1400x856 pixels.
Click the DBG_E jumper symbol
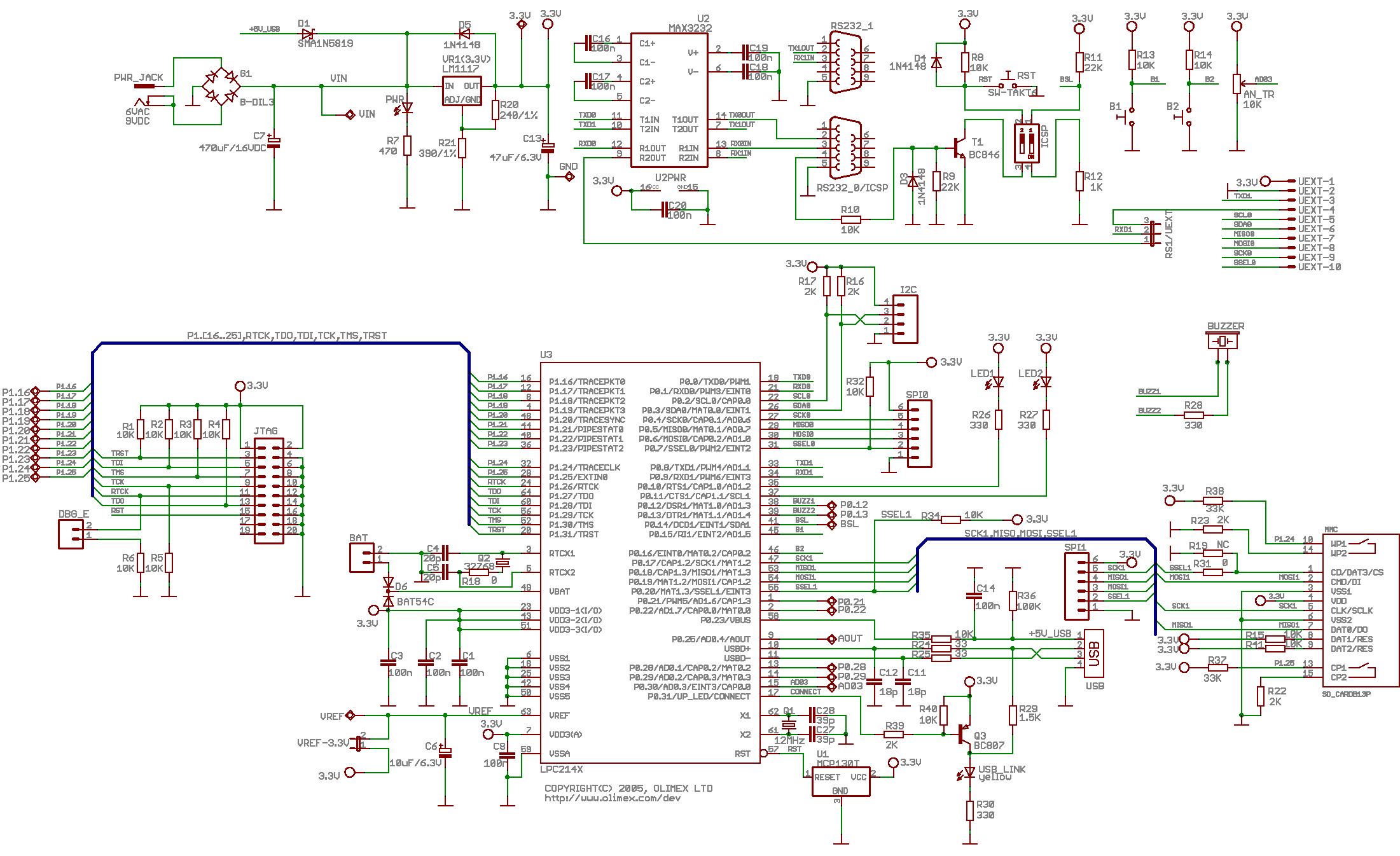[x=71, y=534]
